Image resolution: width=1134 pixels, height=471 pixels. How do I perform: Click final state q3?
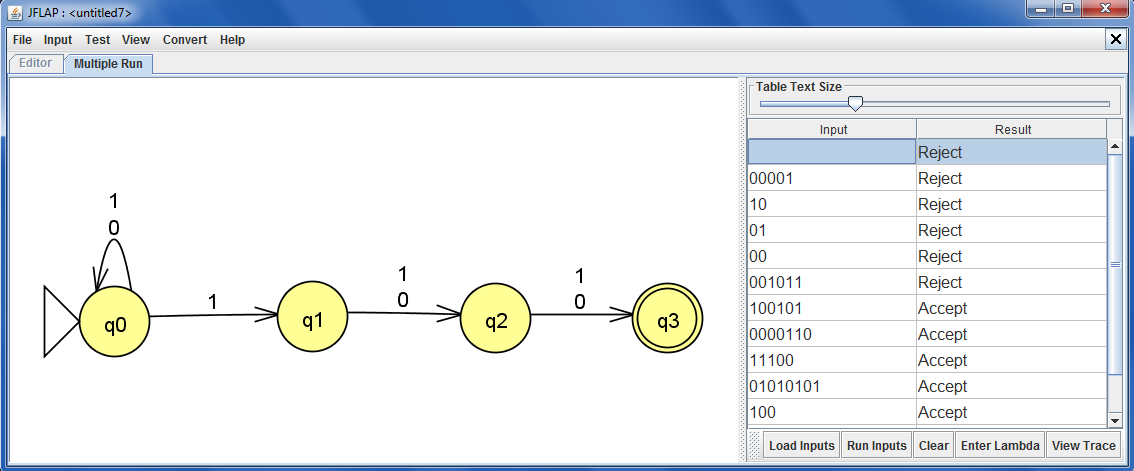point(667,320)
